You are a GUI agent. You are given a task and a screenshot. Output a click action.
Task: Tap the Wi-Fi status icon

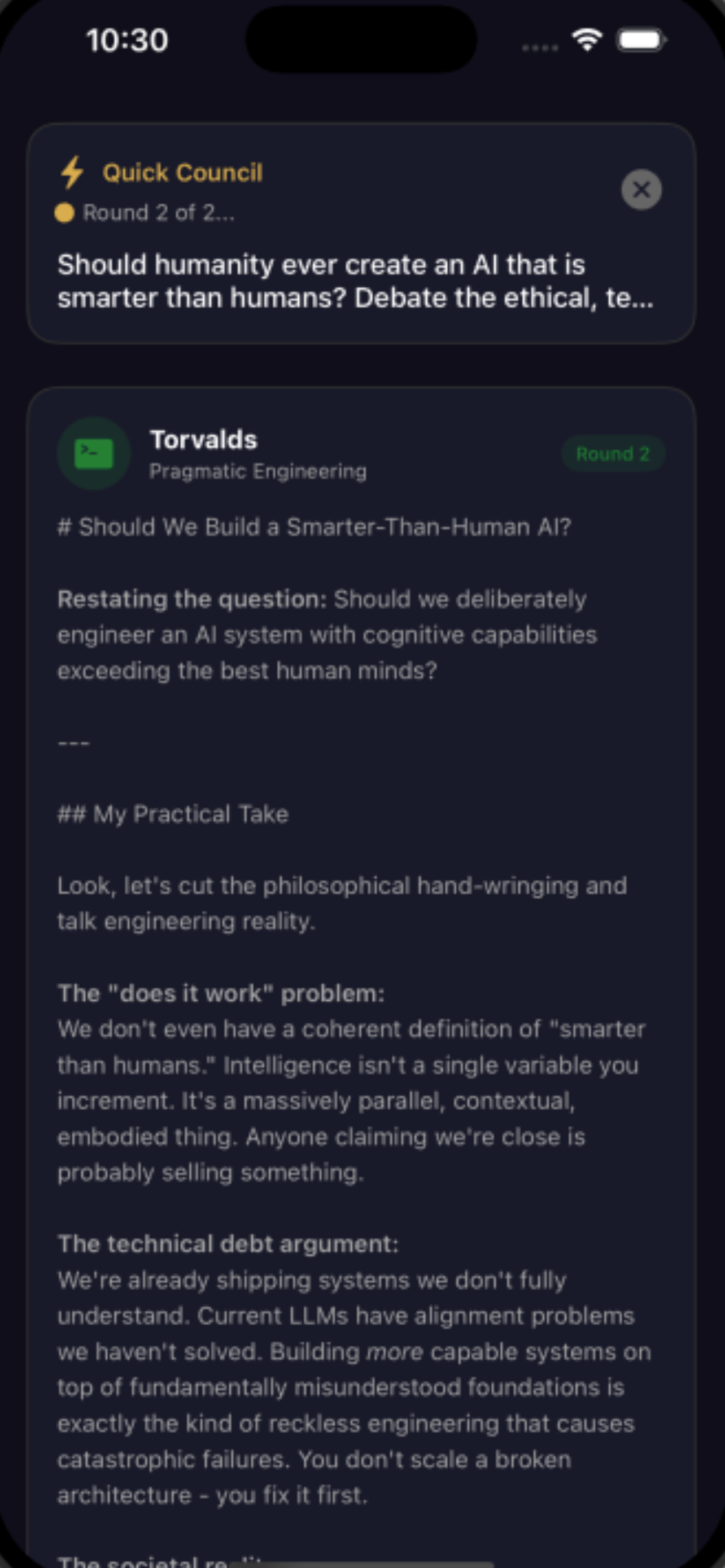click(587, 40)
